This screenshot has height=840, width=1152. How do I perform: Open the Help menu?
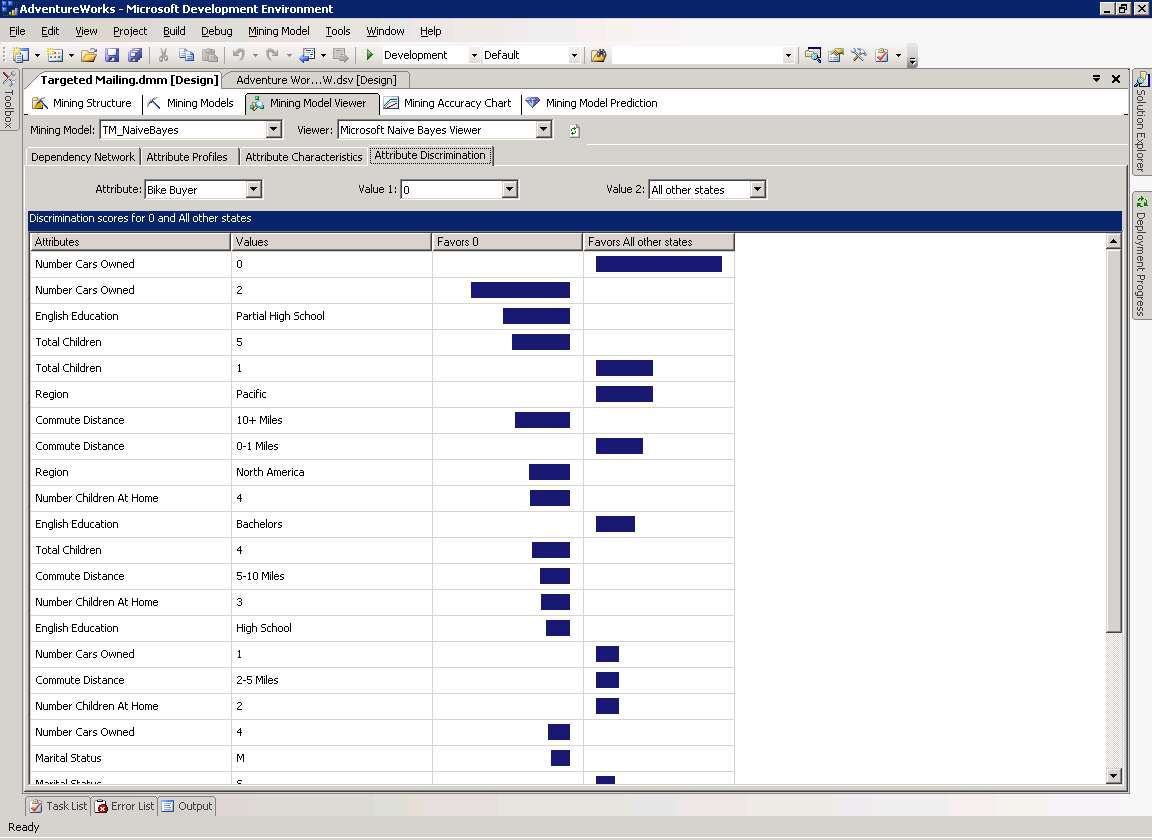431,31
